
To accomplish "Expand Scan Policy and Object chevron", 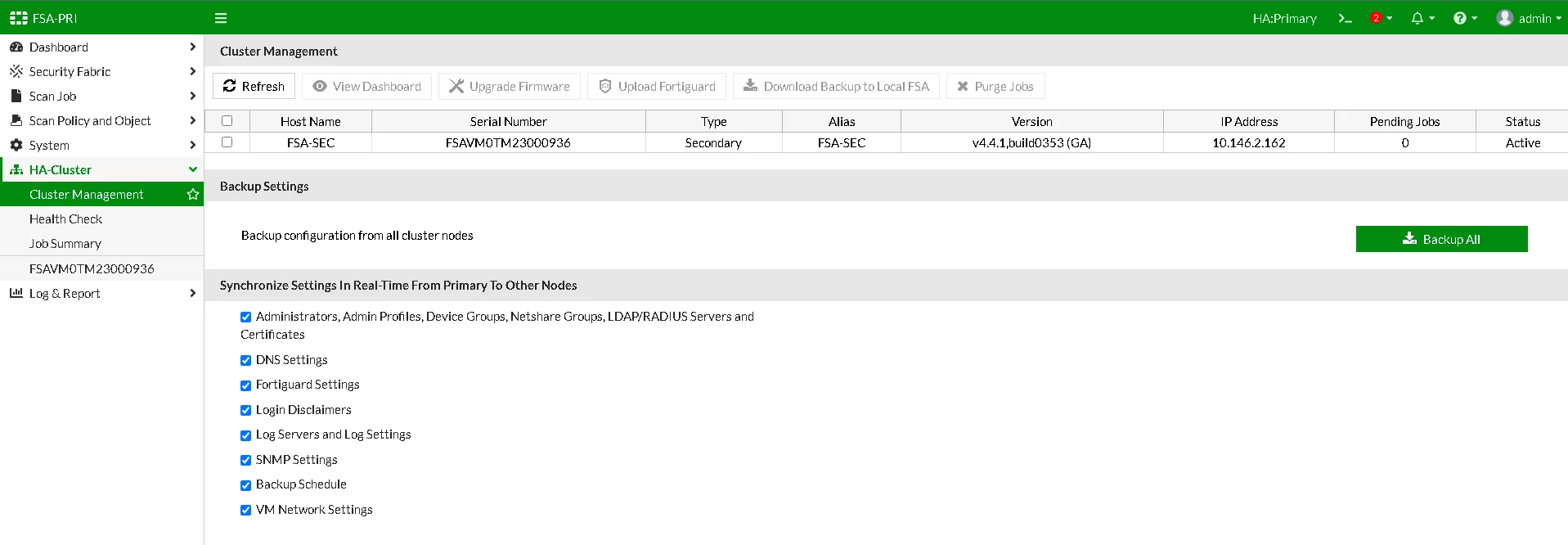I will tap(193, 120).
